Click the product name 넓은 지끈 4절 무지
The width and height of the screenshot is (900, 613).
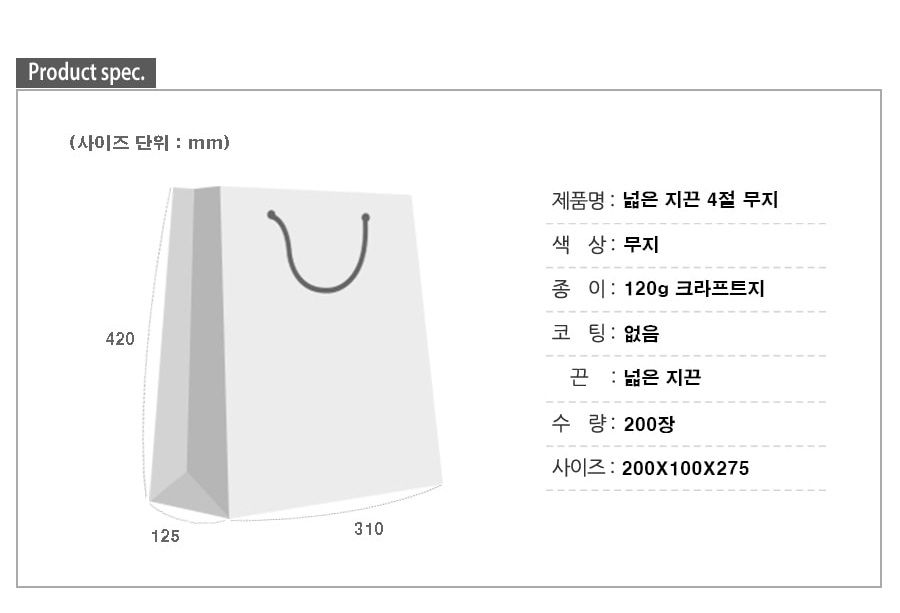tap(700, 200)
